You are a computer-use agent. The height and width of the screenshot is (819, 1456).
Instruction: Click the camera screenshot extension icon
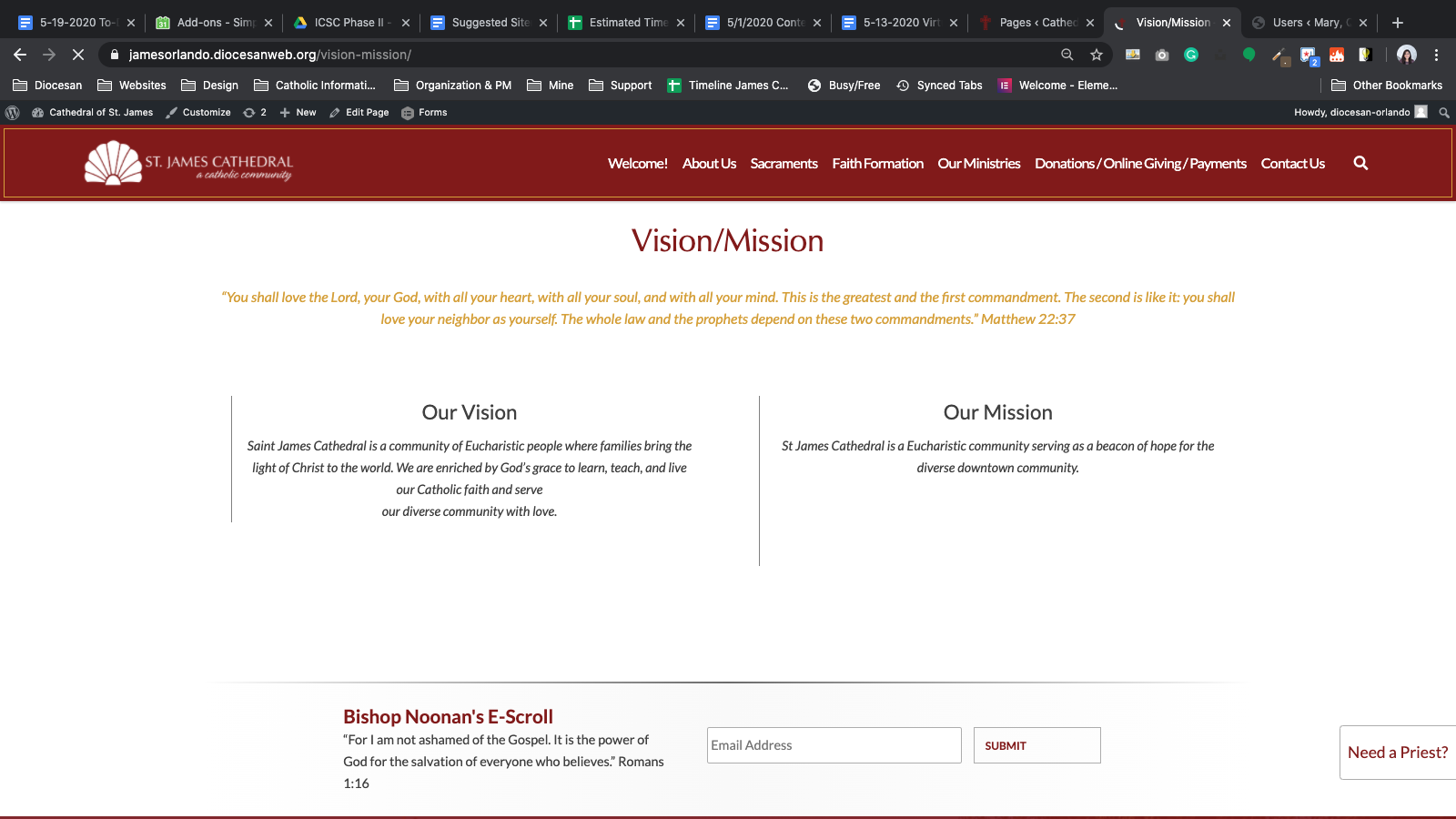1162,55
